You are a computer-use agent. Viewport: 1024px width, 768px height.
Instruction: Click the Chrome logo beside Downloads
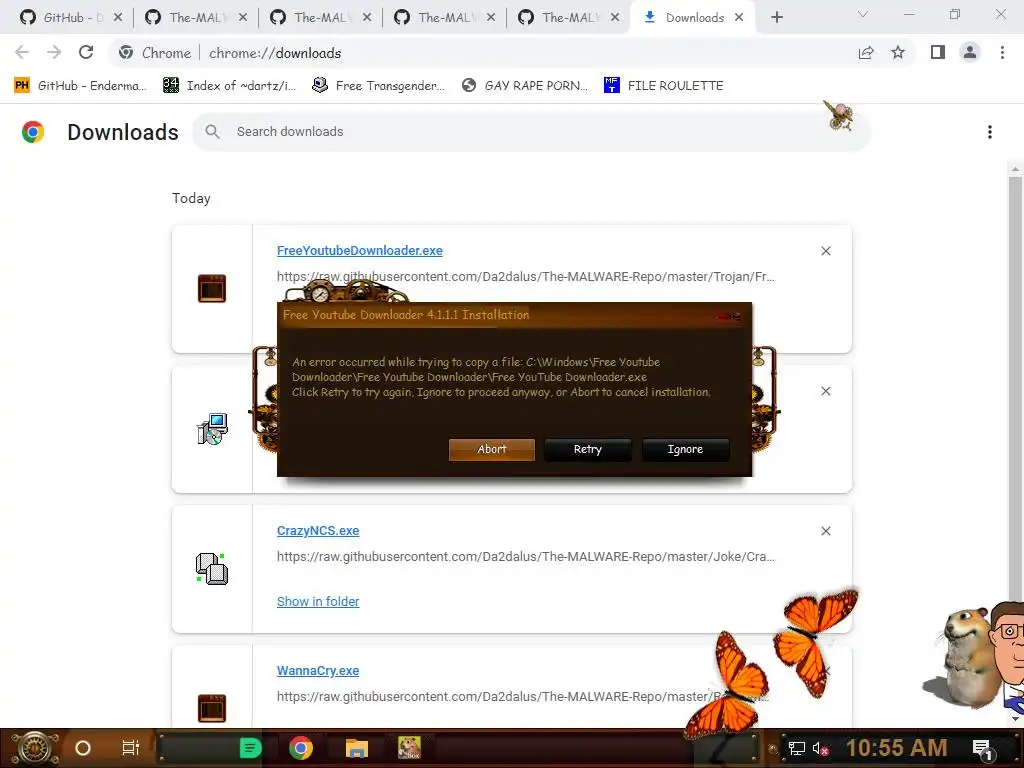(x=33, y=132)
